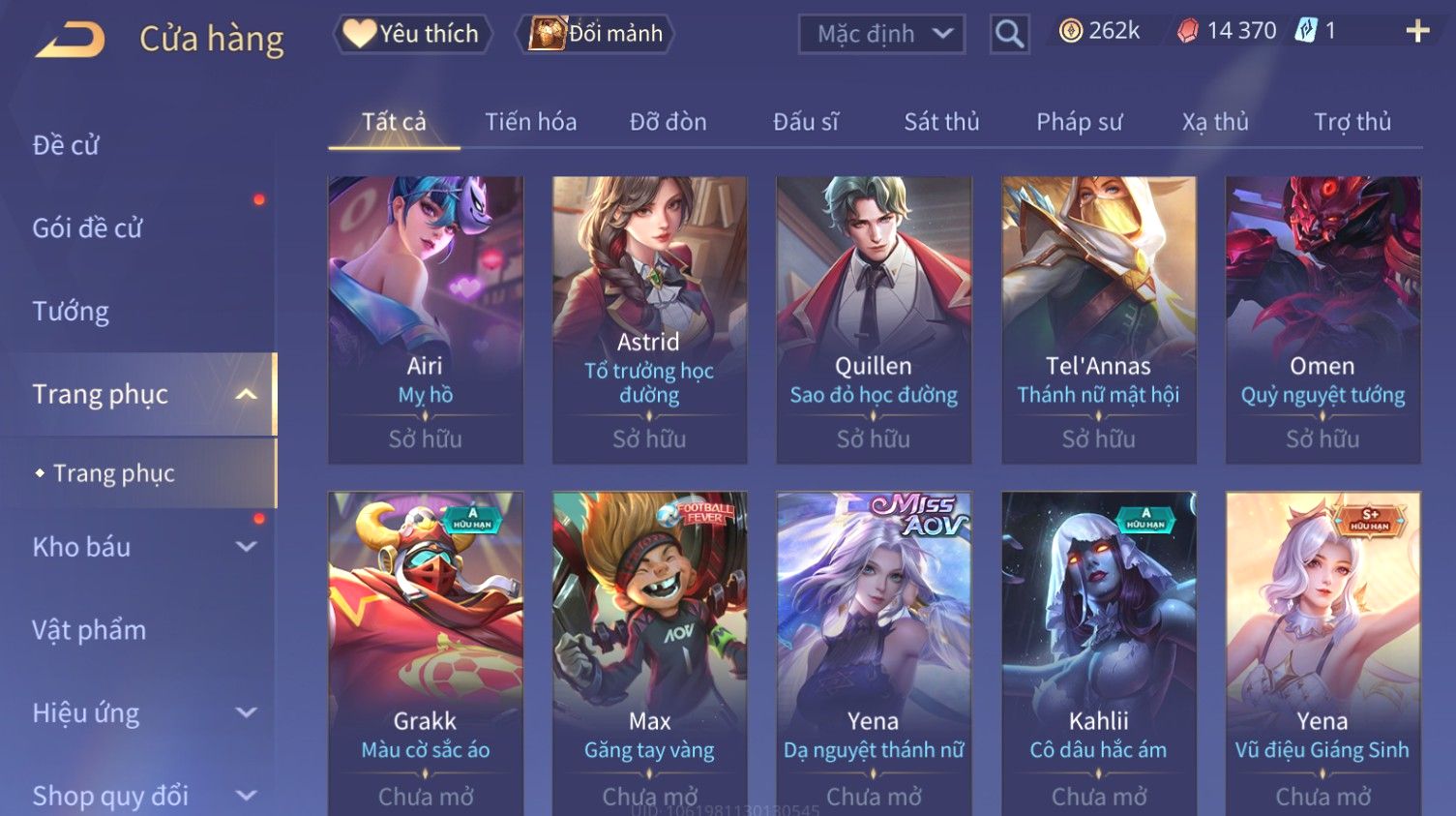1456x816 pixels.
Task: Open the Mặc định sort dropdown
Action: point(881,35)
